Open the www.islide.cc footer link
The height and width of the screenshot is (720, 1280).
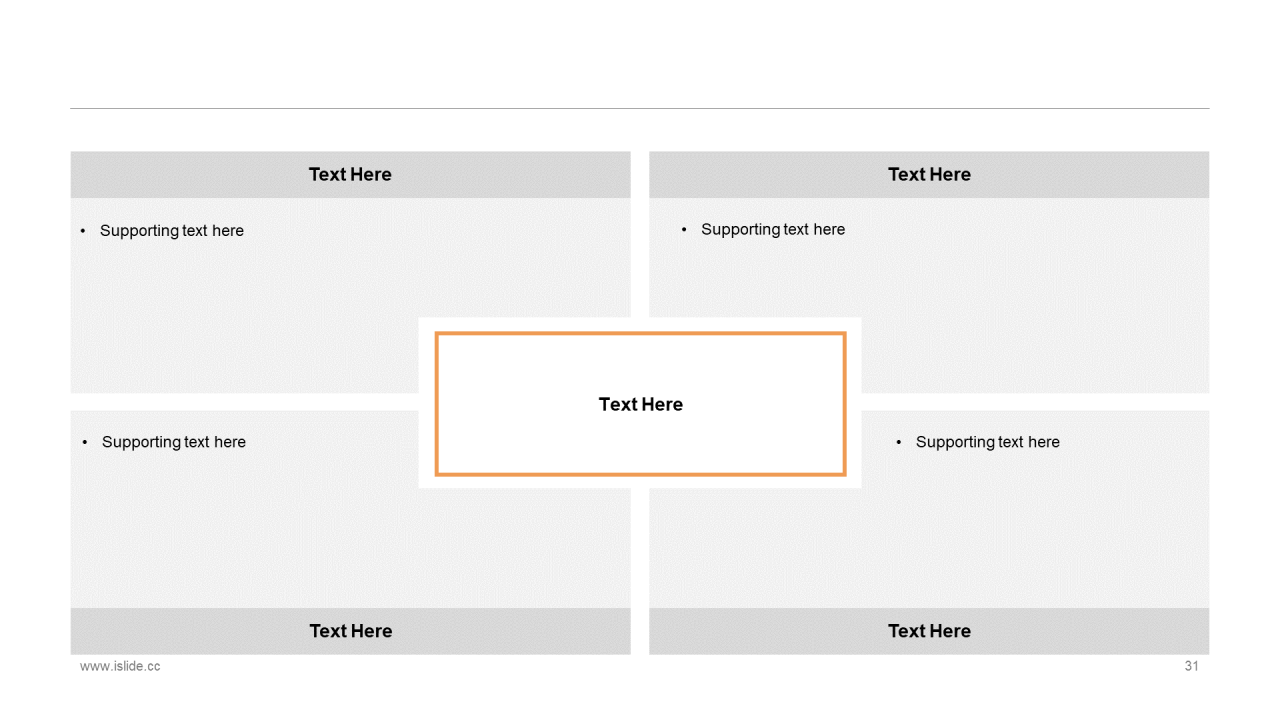[x=120, y=666]
